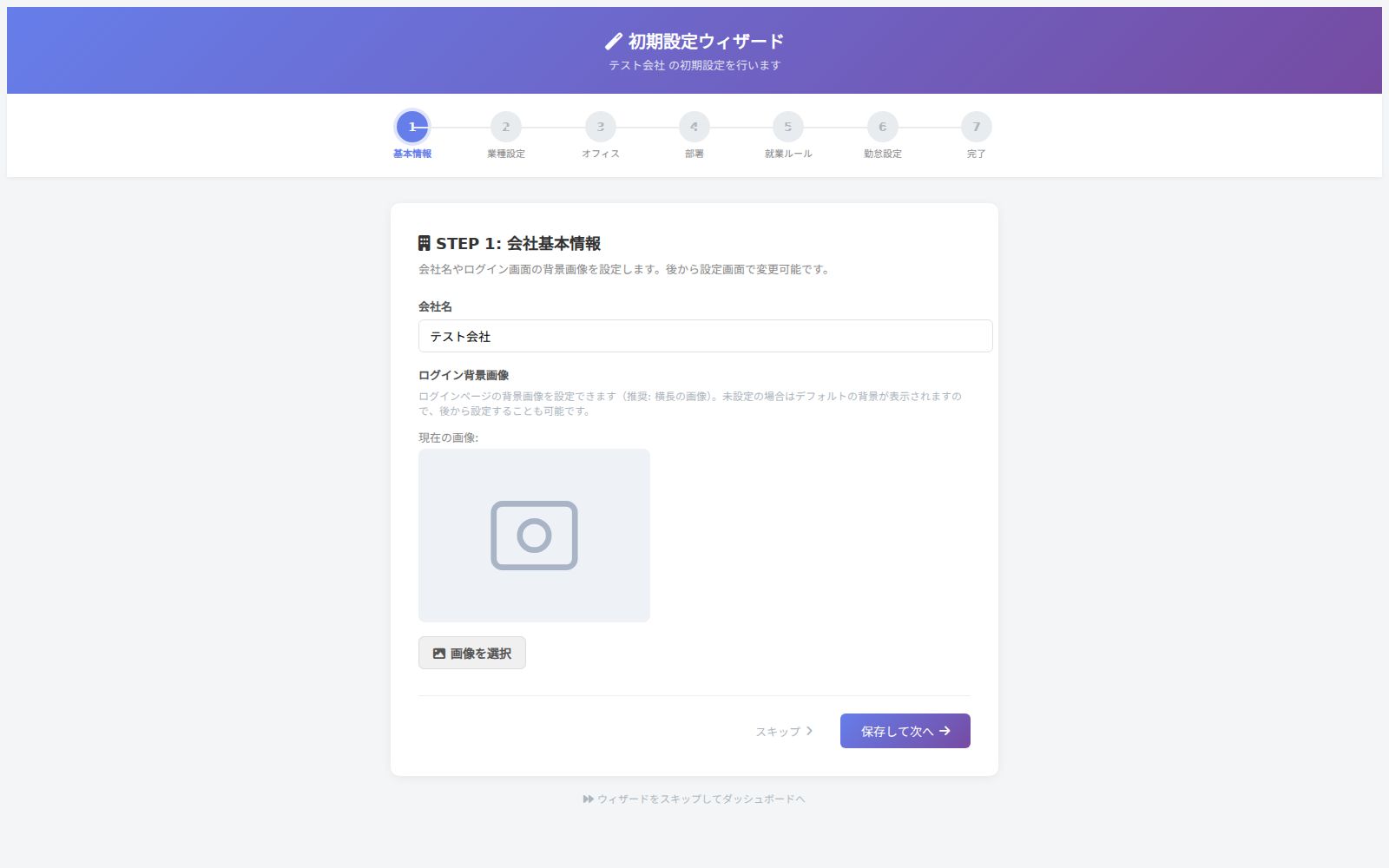The width and height of the screenshot is (1389, 868).
Task: Select step 1 基本情報 circle
Action: coord(412,127)
